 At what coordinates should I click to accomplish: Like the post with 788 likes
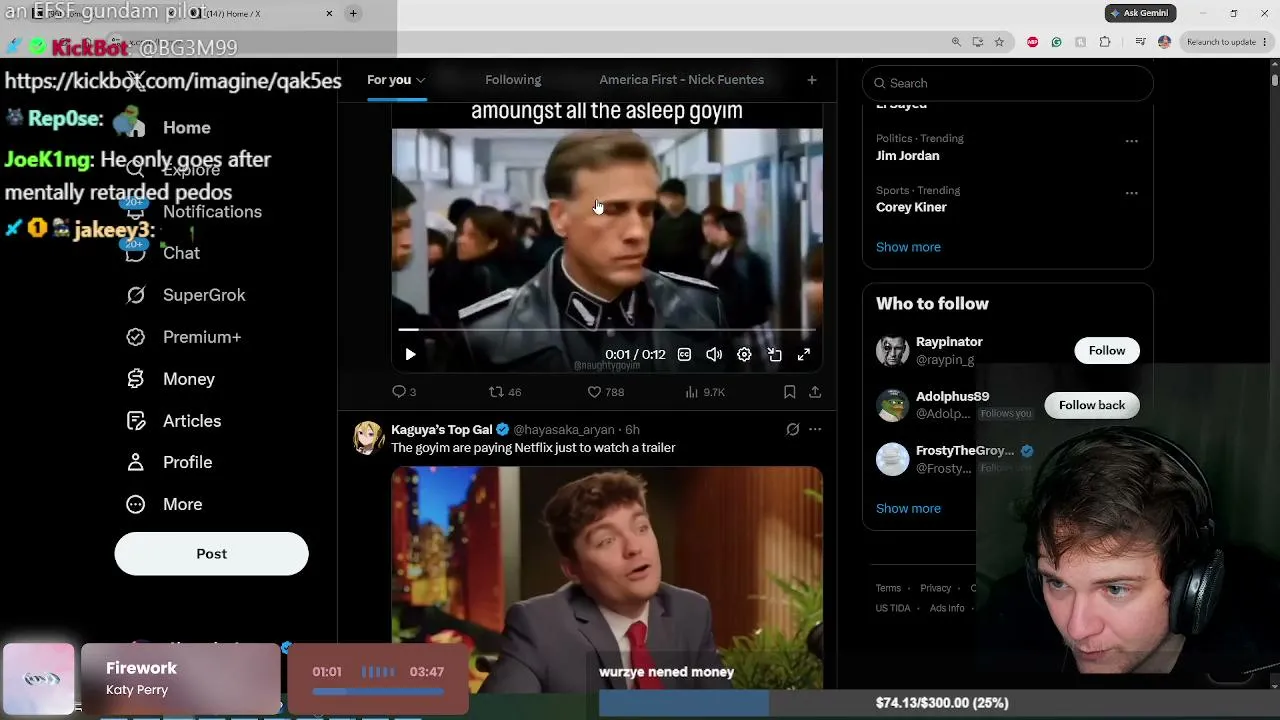tap(605, 392)
